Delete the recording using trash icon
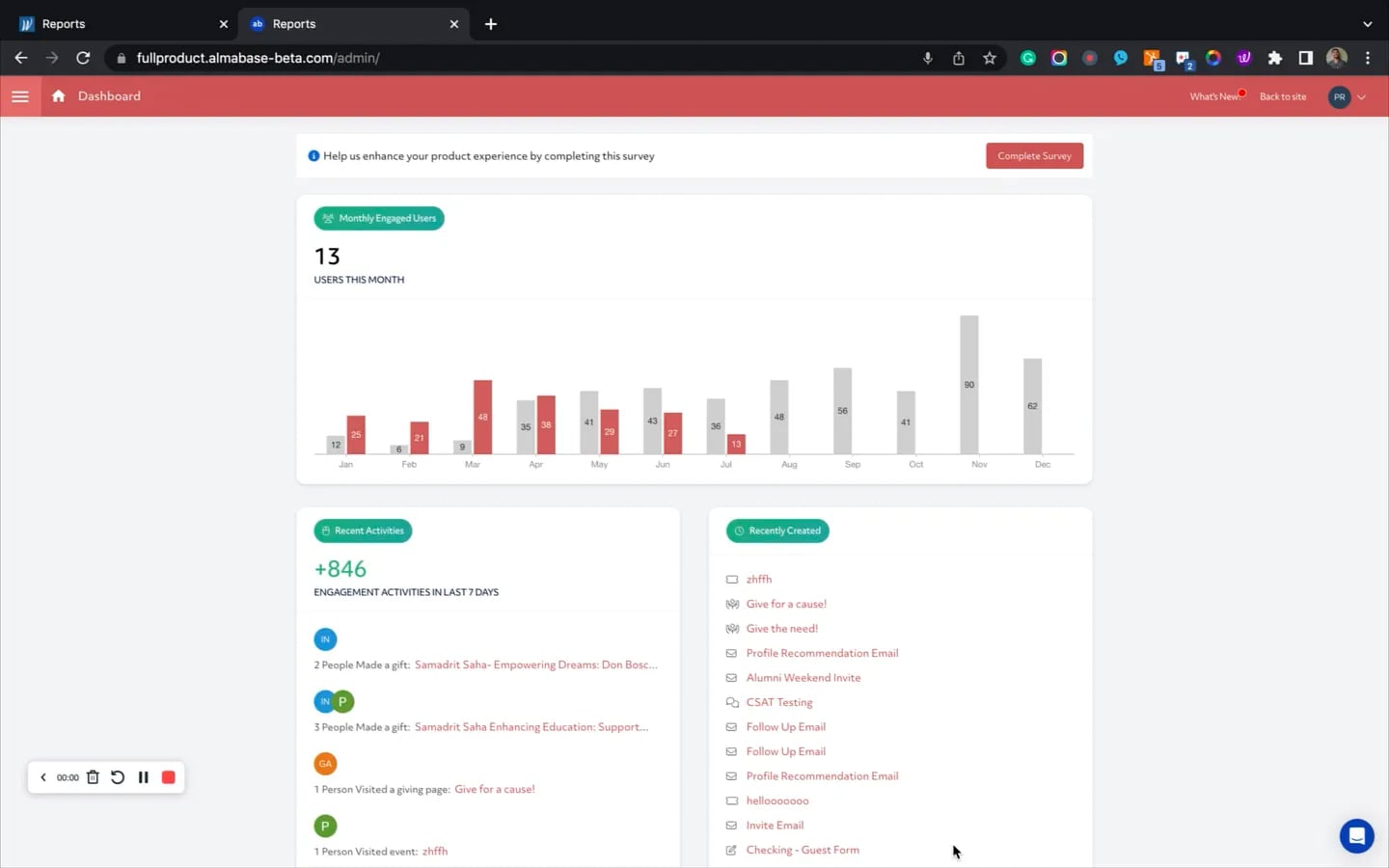 93,777
